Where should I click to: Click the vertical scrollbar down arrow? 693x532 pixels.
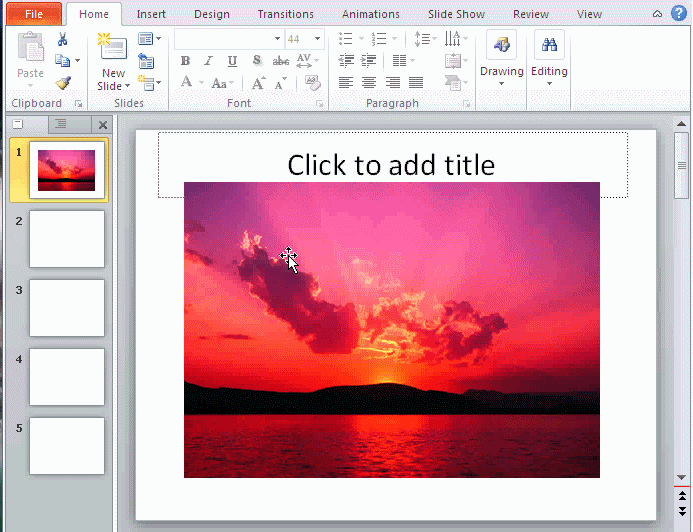682,477
